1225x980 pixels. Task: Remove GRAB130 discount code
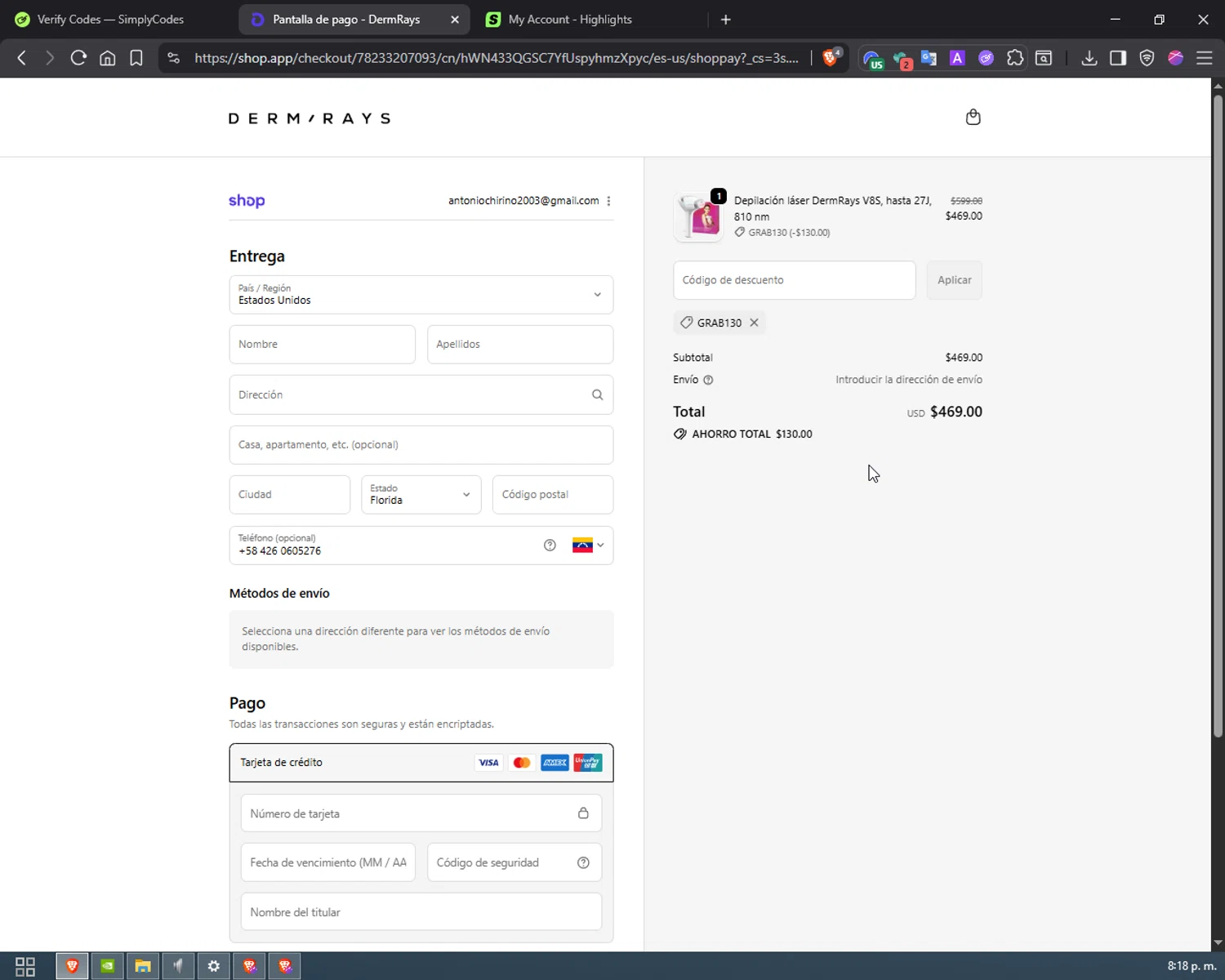[x=754, y=323]
